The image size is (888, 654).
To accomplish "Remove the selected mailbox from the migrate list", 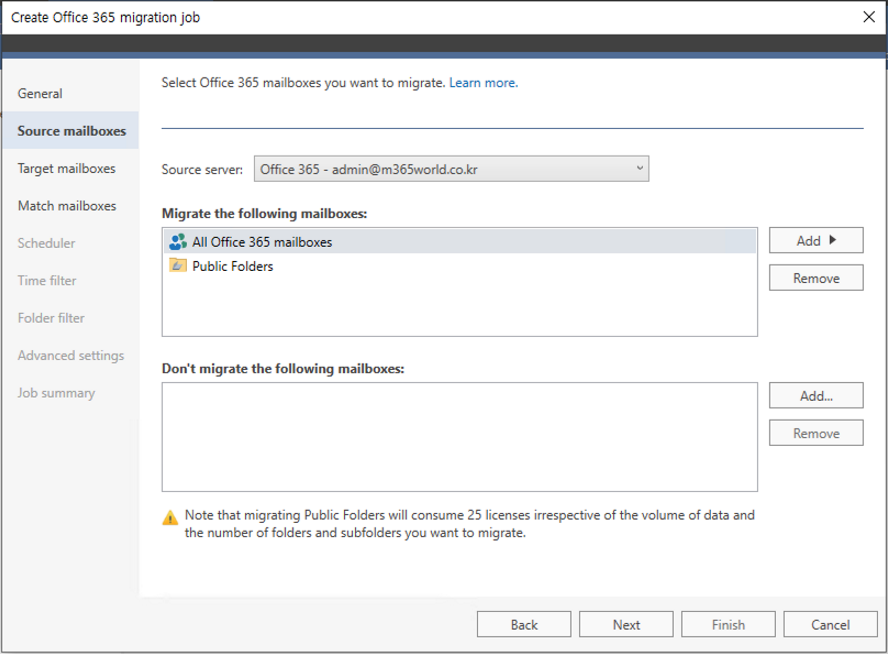I will (x=816, y=278).
